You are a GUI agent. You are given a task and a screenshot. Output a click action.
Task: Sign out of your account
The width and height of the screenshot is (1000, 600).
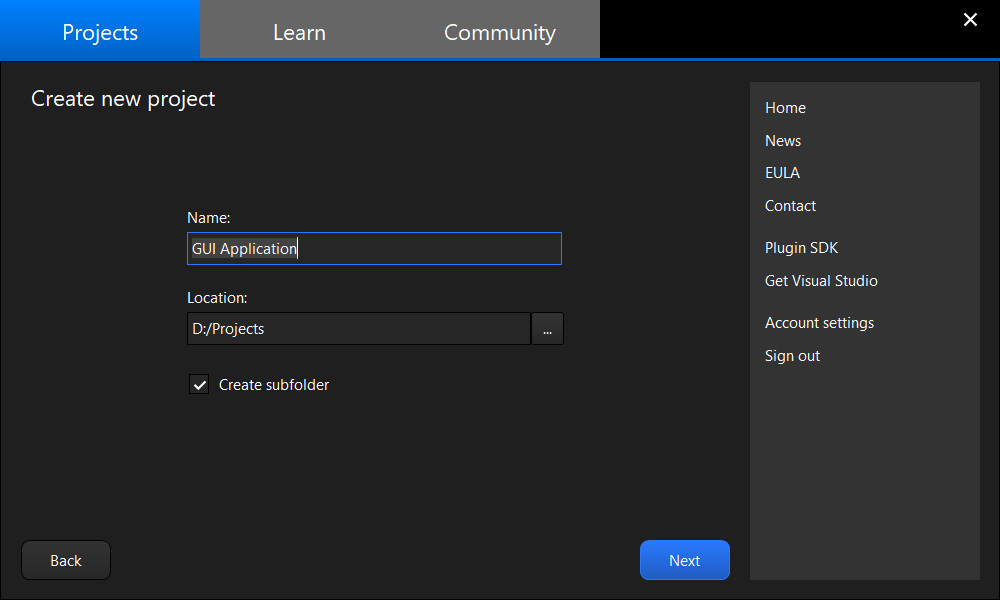coord(792,355)
